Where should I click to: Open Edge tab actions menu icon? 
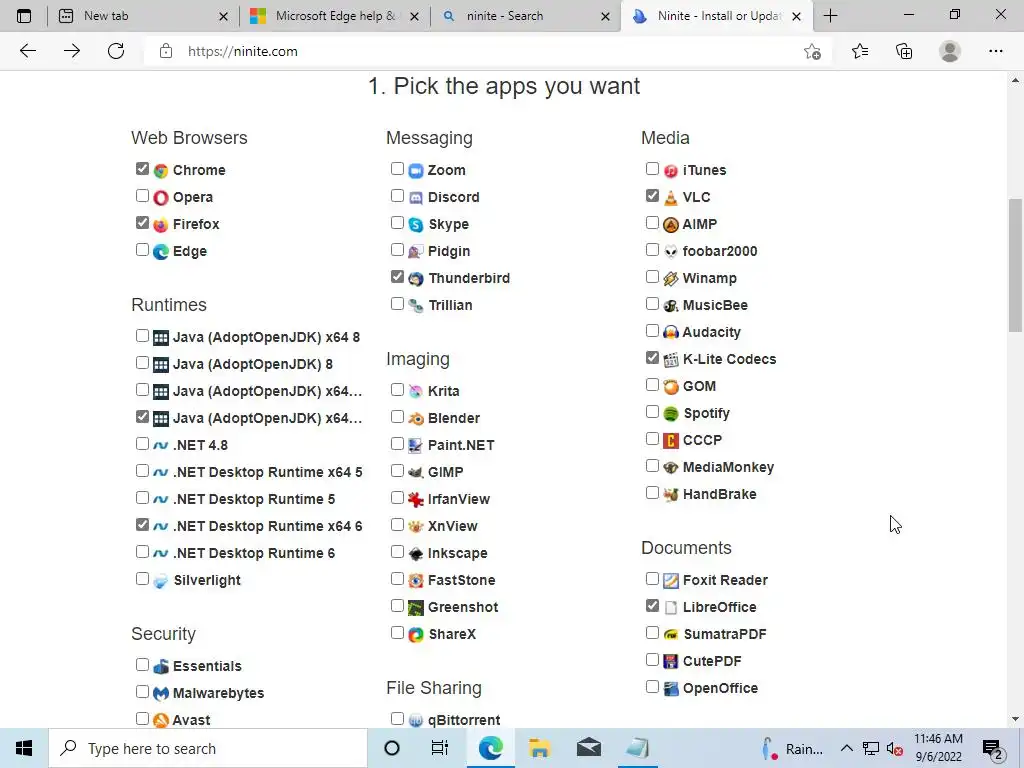[24, 16]
